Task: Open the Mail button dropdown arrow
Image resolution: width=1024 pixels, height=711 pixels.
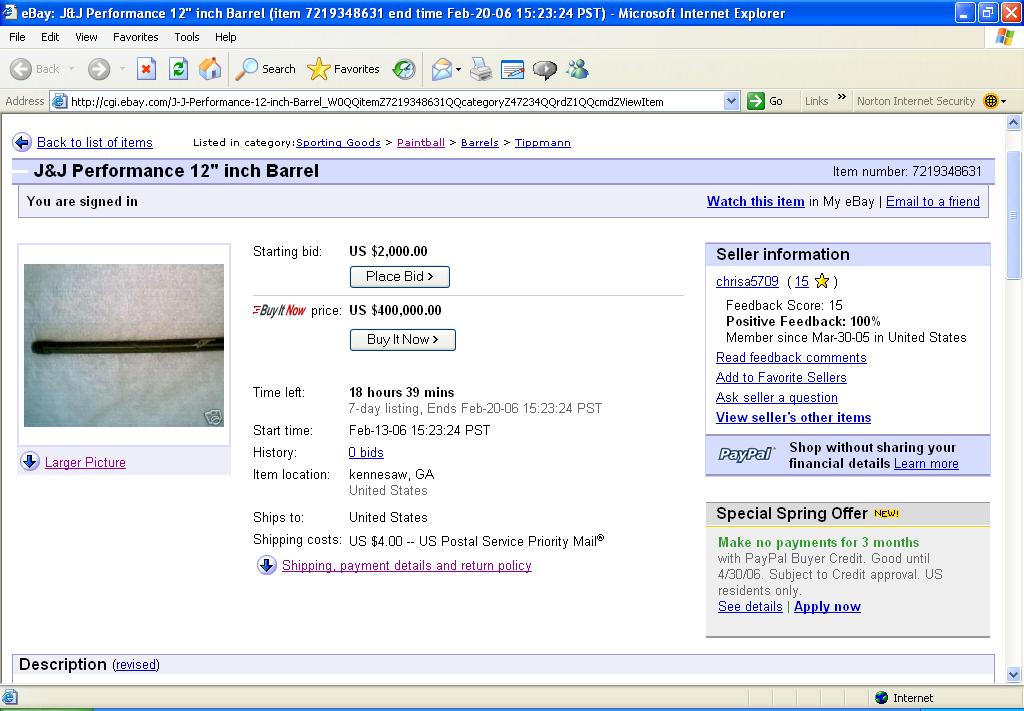Action: coord(458,69)
